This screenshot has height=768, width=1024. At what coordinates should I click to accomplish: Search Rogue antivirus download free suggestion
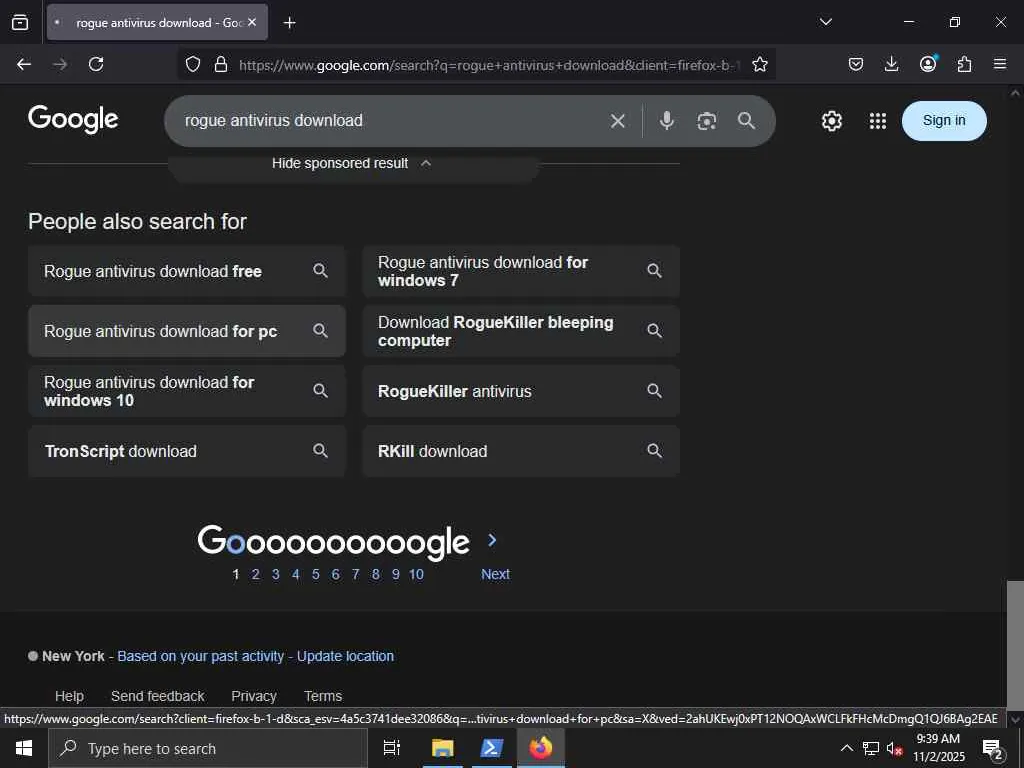click(187, 271)
